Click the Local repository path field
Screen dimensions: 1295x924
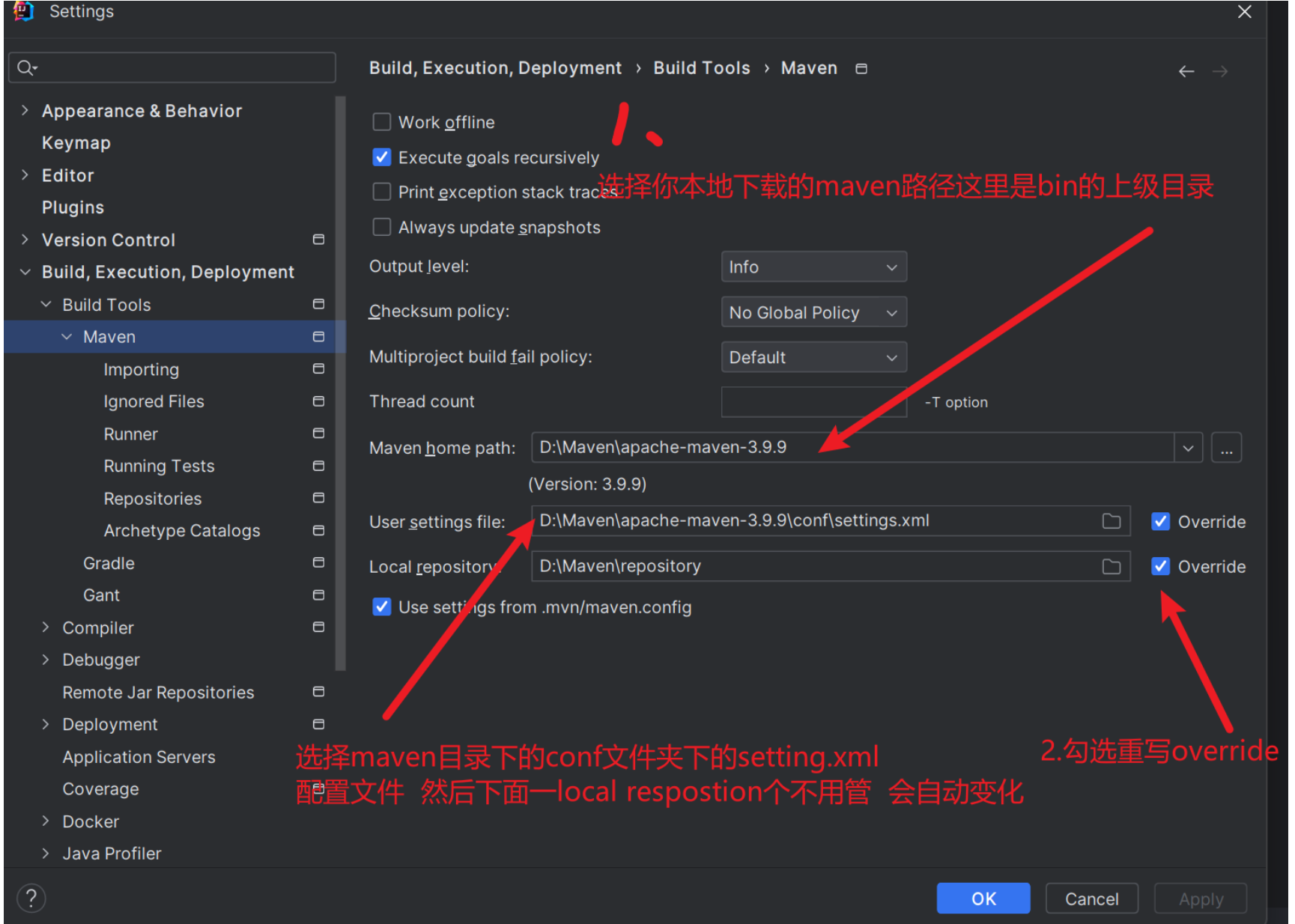(830, 567)
